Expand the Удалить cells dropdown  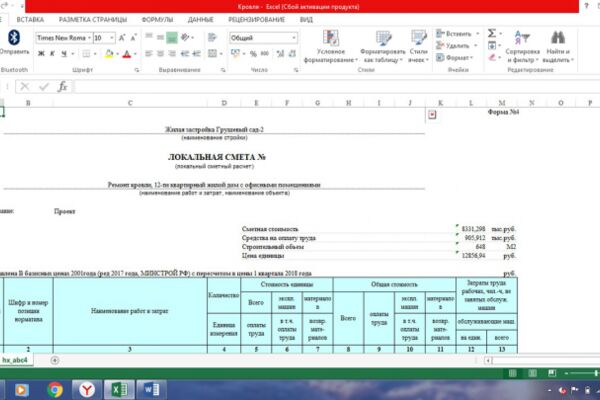coord(476,46)
